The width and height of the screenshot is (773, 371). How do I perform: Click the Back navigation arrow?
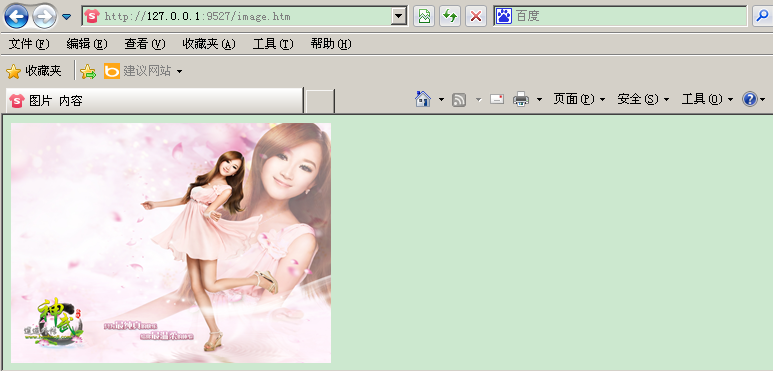16,17
